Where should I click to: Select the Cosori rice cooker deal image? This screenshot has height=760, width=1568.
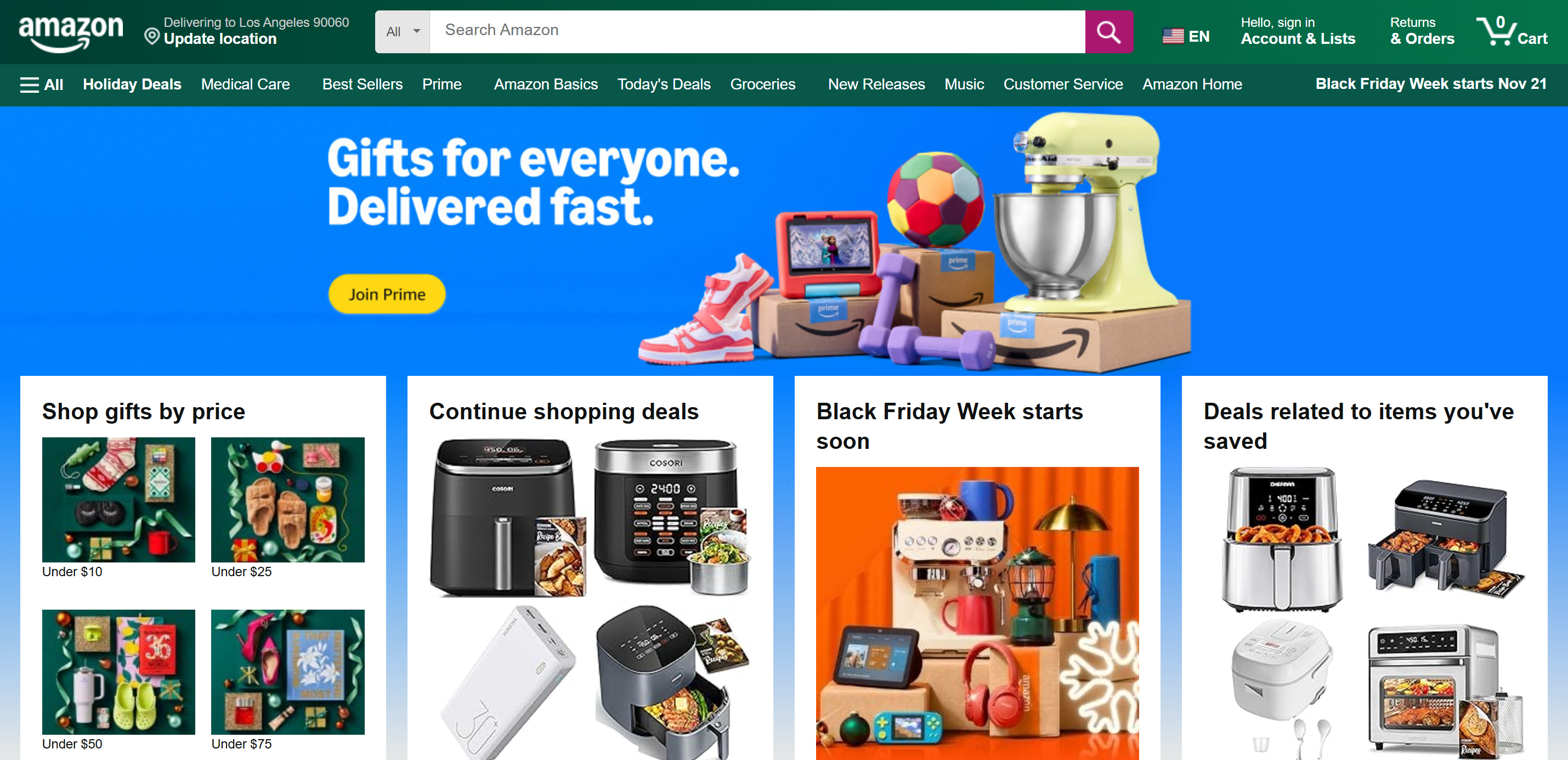pyautogui.click(x=672, y=516)
